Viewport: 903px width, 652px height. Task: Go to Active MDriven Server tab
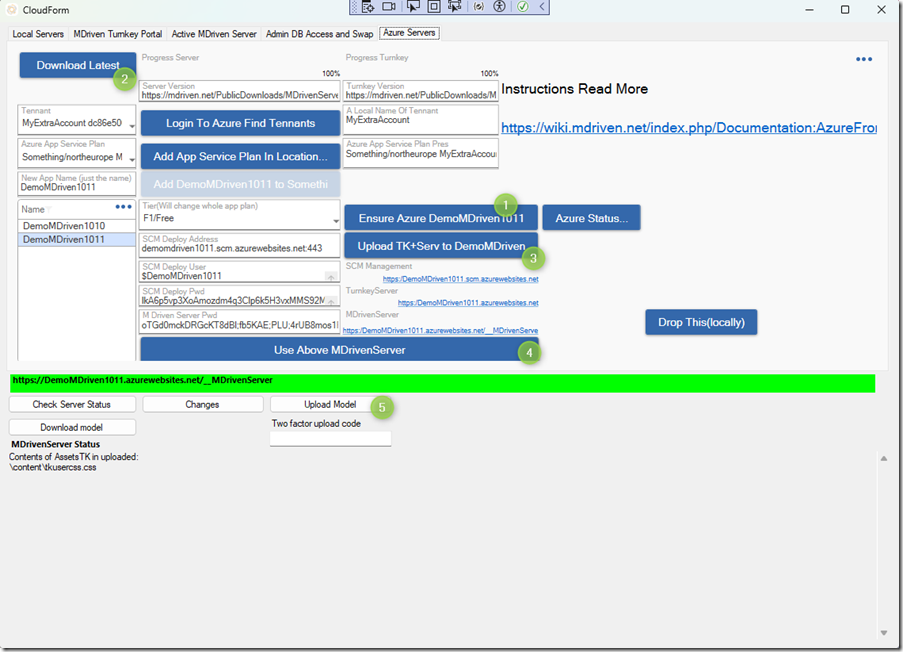(214, 34)
